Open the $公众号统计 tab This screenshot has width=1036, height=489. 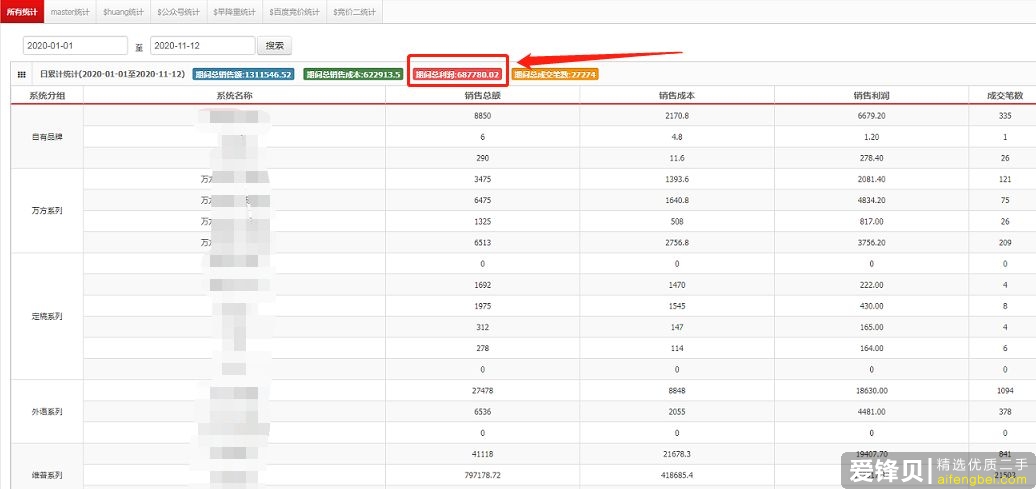pyautogui.click(x=179, y=11)
